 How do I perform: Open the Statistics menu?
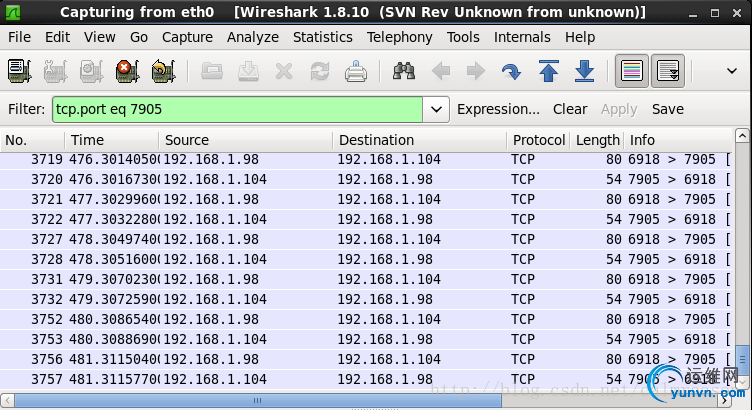tap(322, 37)
